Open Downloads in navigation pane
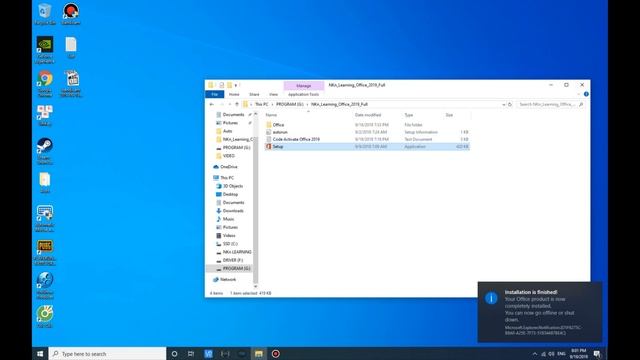 (230, 211)
